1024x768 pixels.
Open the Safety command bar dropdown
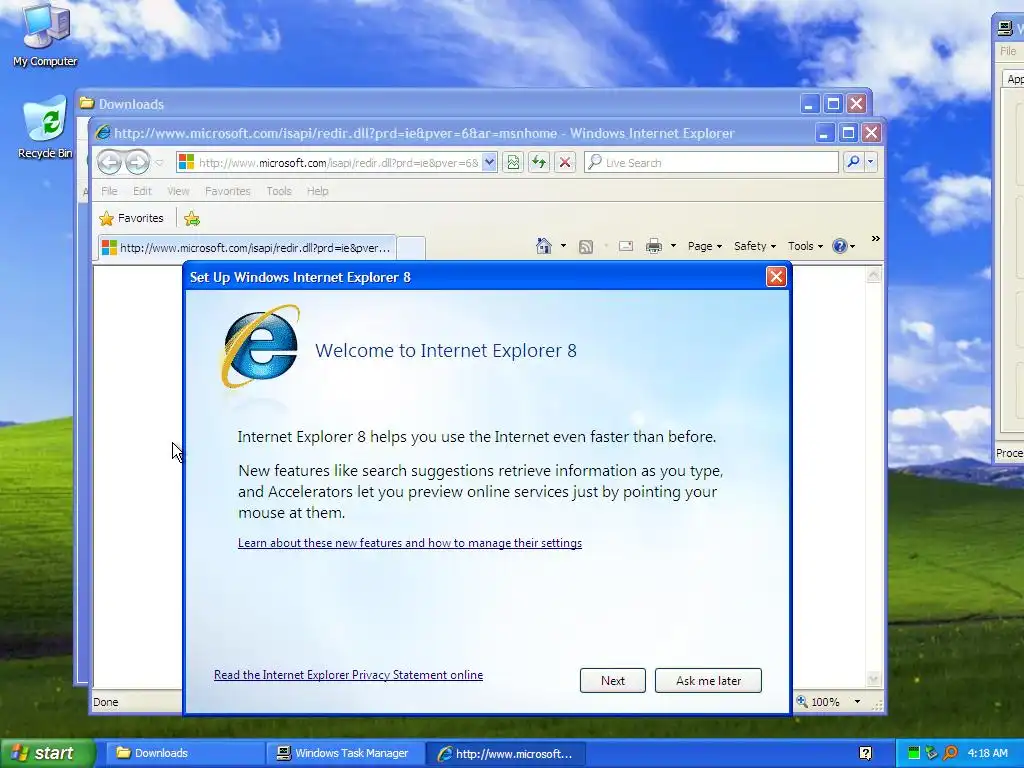click(754, 246)
